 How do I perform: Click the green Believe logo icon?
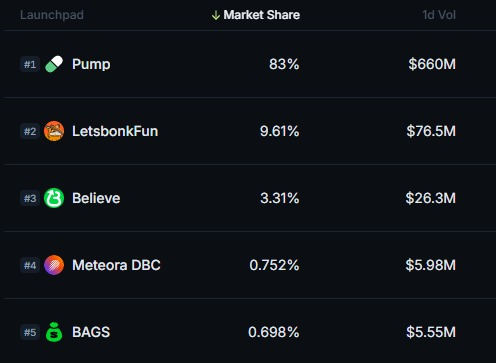pyautogui.click(x=54, y=198)
